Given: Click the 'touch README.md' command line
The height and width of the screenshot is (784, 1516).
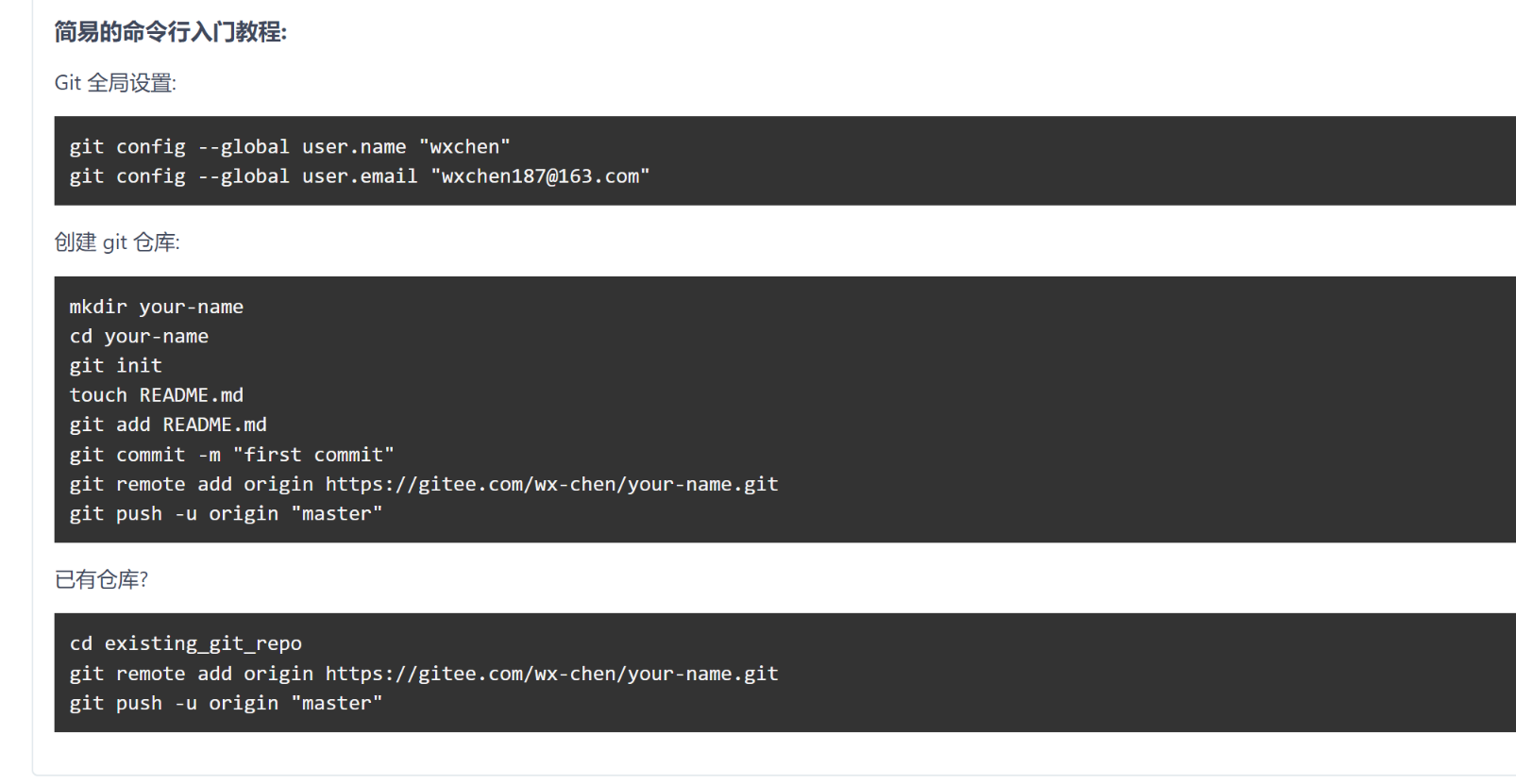Looking at the screenshot, I should click(x=157, y=394).
